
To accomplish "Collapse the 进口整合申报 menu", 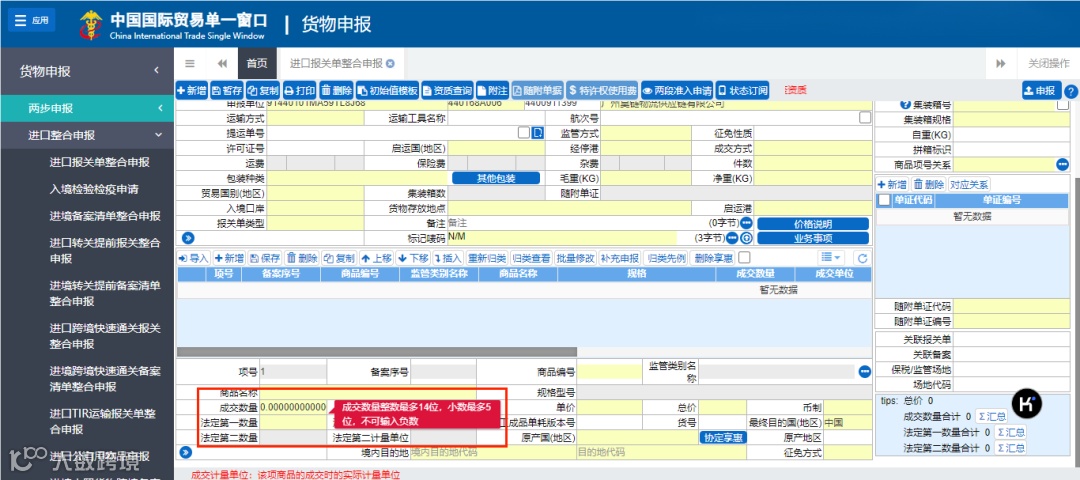I will click(x=87, y=135).
